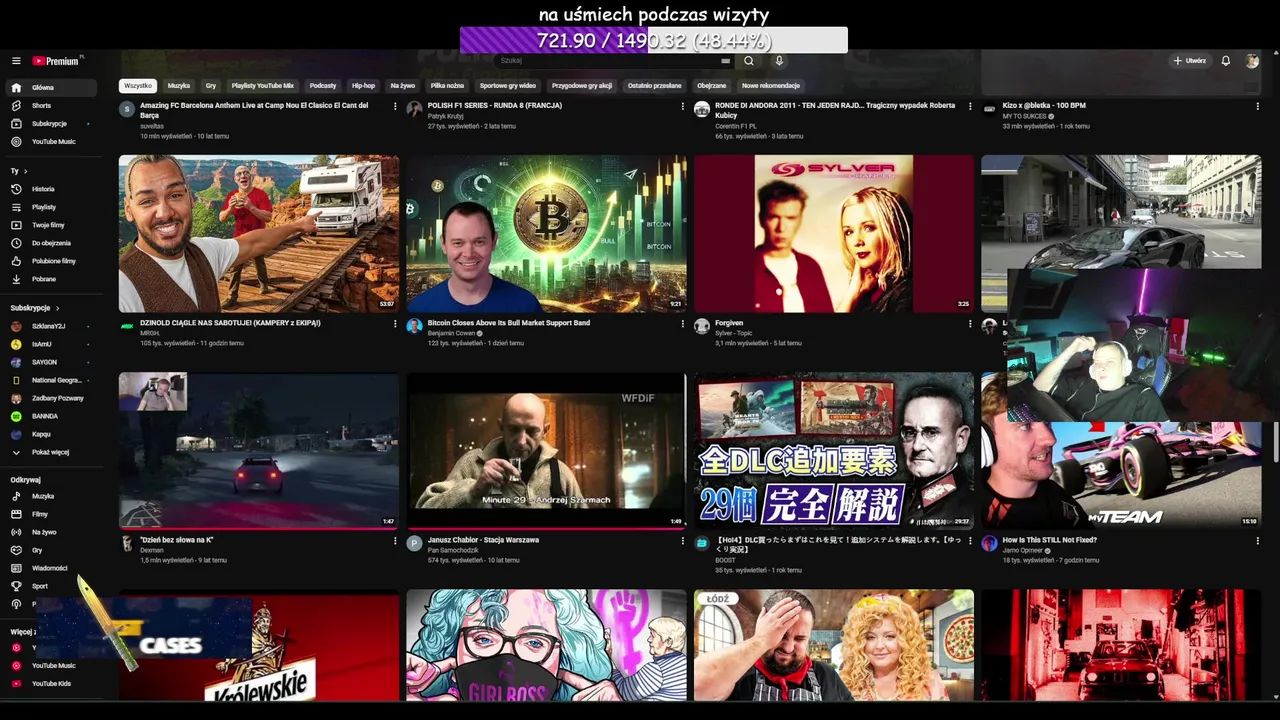The width and height of the screenshot is (1280, 720).
Task: Select the Podcasty filter chip
Action: click(323, 86)
